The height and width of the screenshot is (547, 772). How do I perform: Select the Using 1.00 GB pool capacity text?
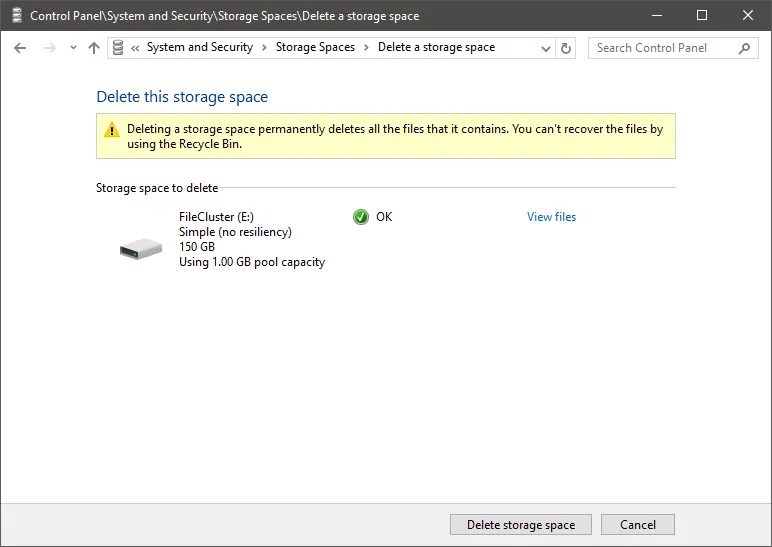(x=252, y=262)
